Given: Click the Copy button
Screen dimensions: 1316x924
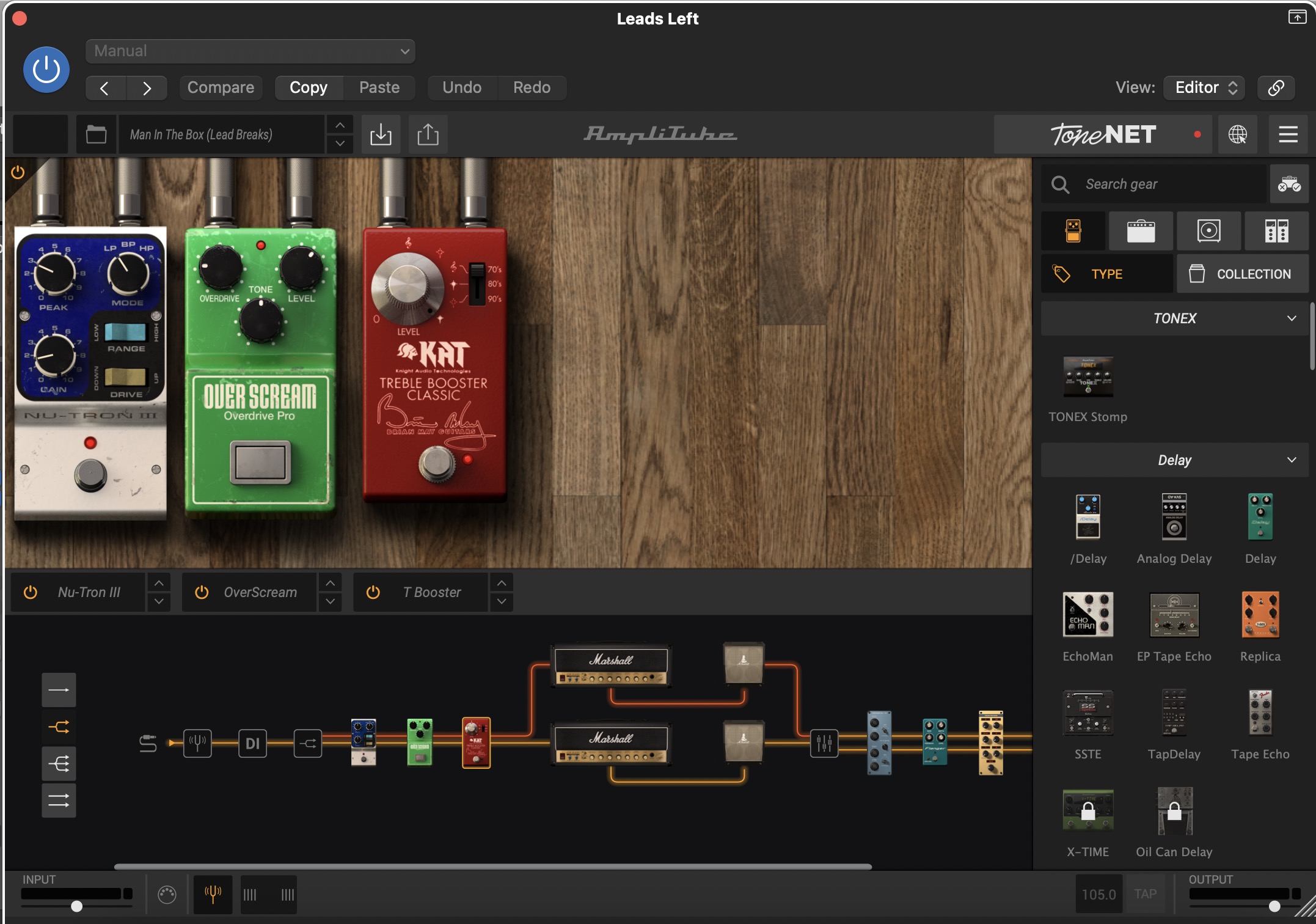Looking at the screenshot, I should pos(309,87).
